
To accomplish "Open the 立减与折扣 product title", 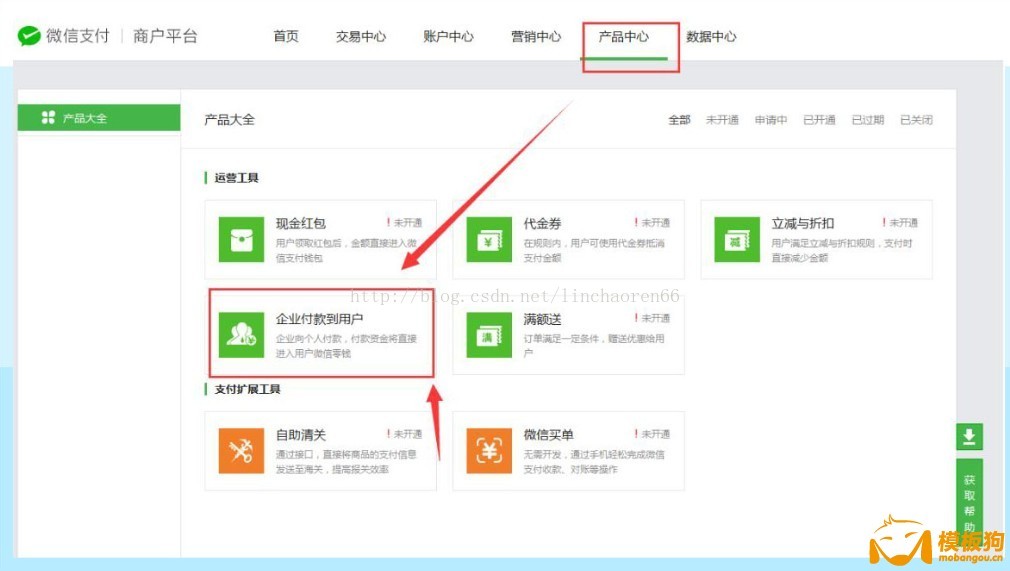I will tap(803, 224).
